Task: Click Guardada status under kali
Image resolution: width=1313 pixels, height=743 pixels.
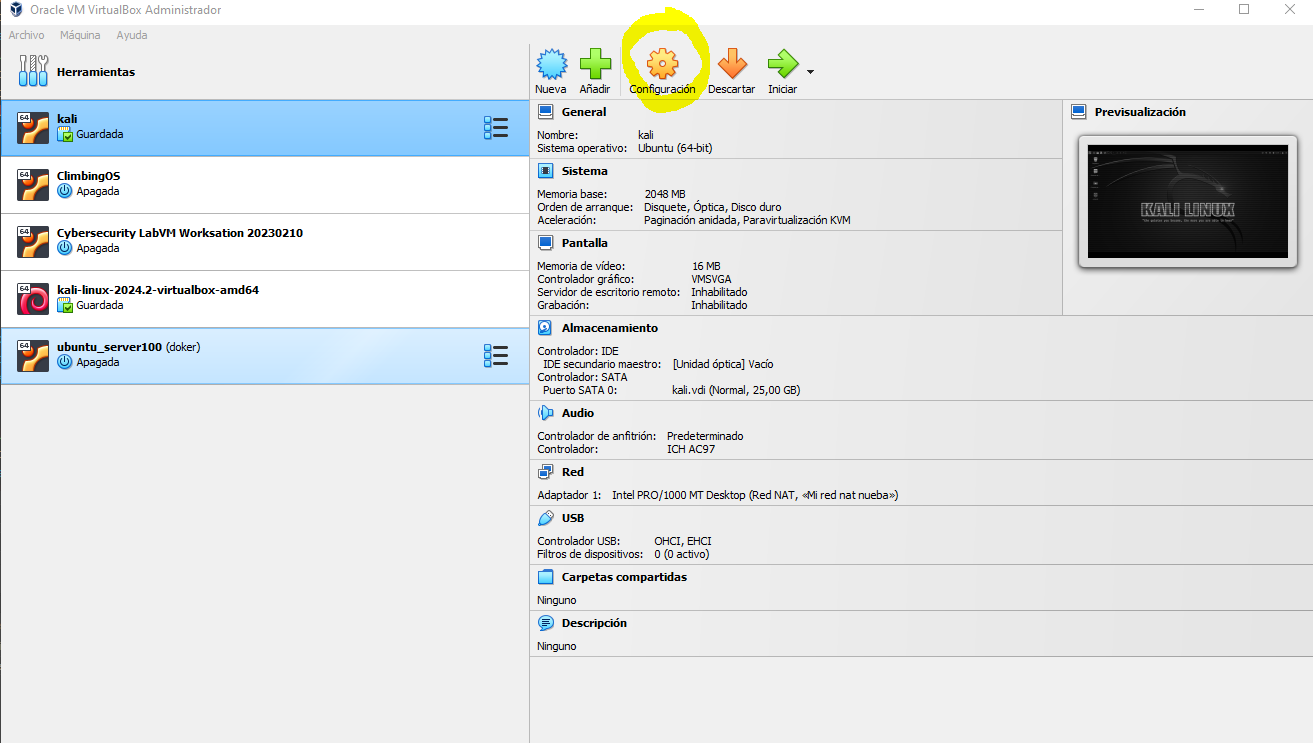Action: 100,134
